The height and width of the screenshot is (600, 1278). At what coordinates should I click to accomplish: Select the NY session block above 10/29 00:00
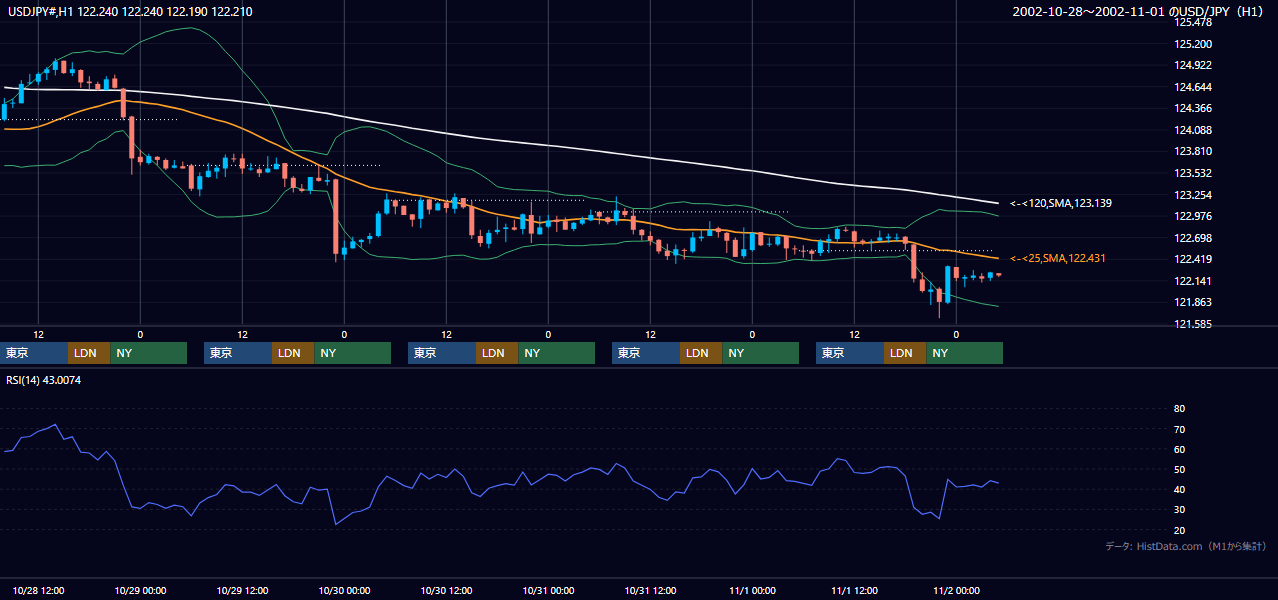(x=149, y=353)
